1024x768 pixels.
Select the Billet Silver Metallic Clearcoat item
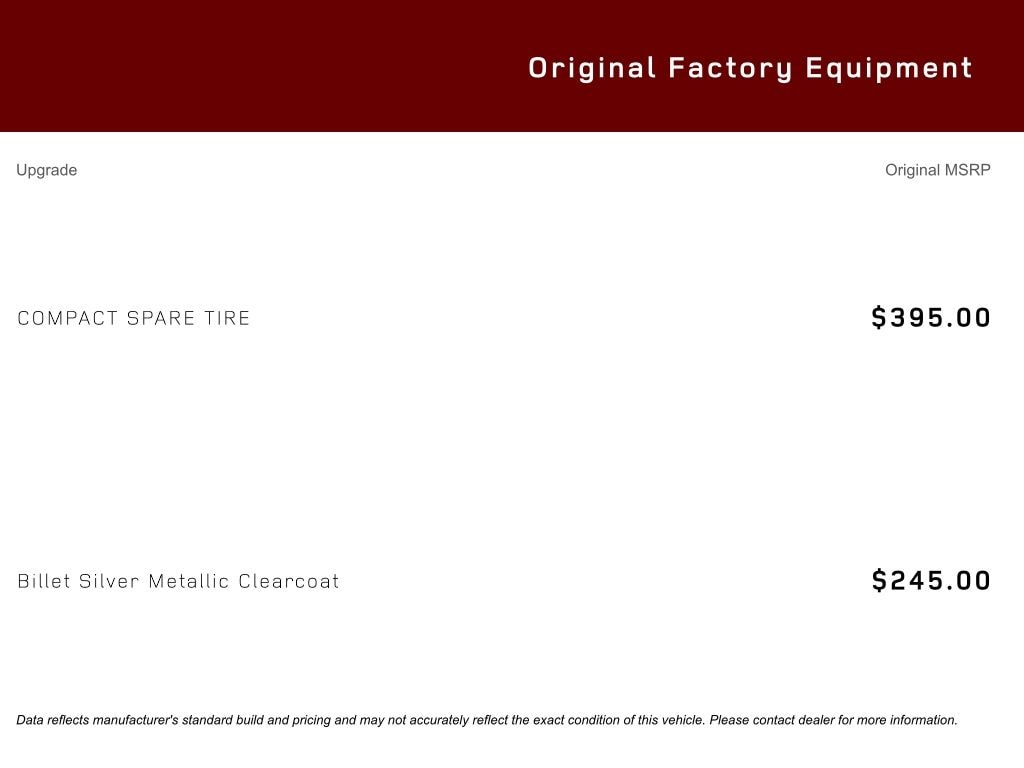coord(178,581)
